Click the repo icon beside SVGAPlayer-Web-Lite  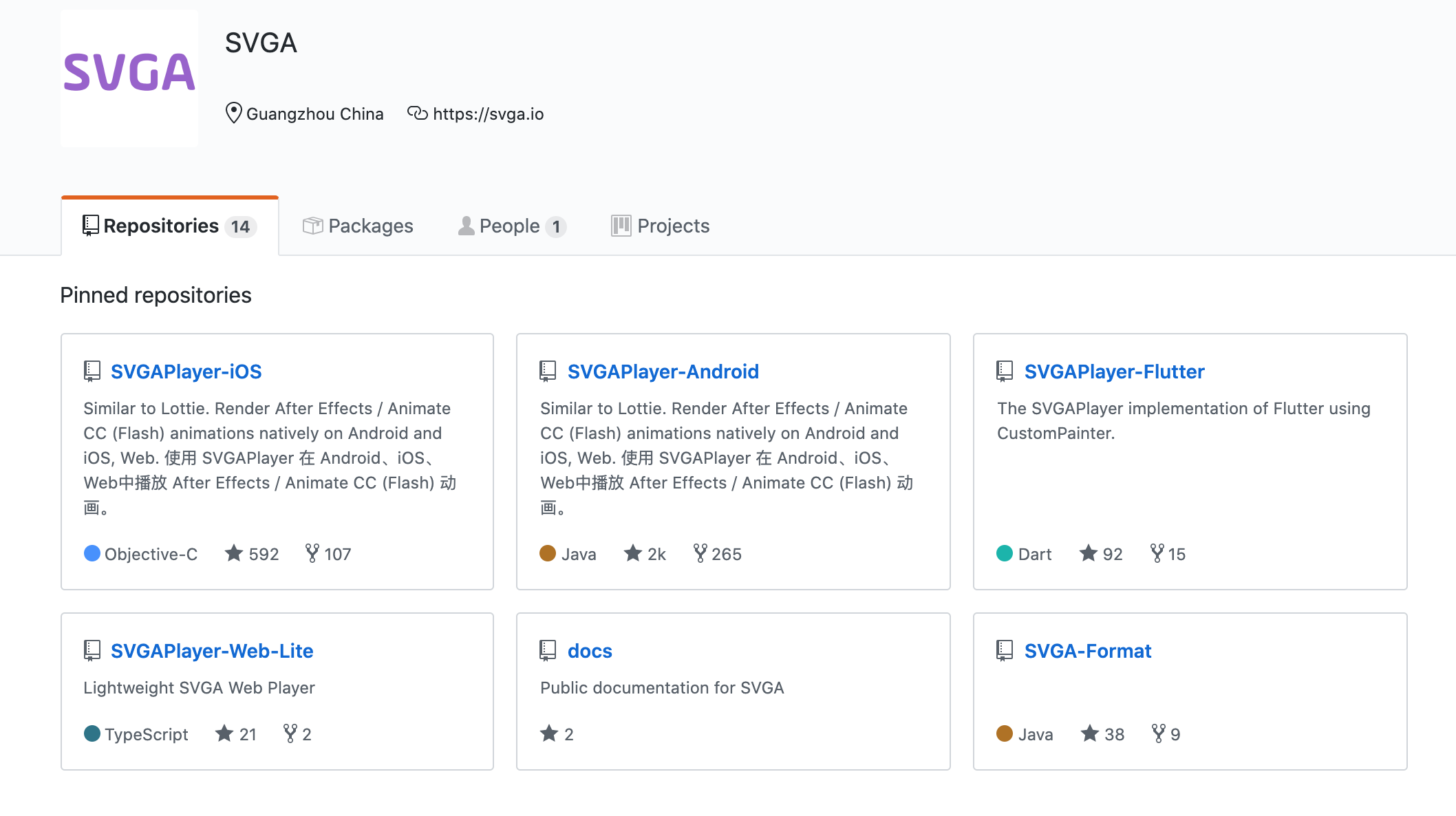point(92,651)
